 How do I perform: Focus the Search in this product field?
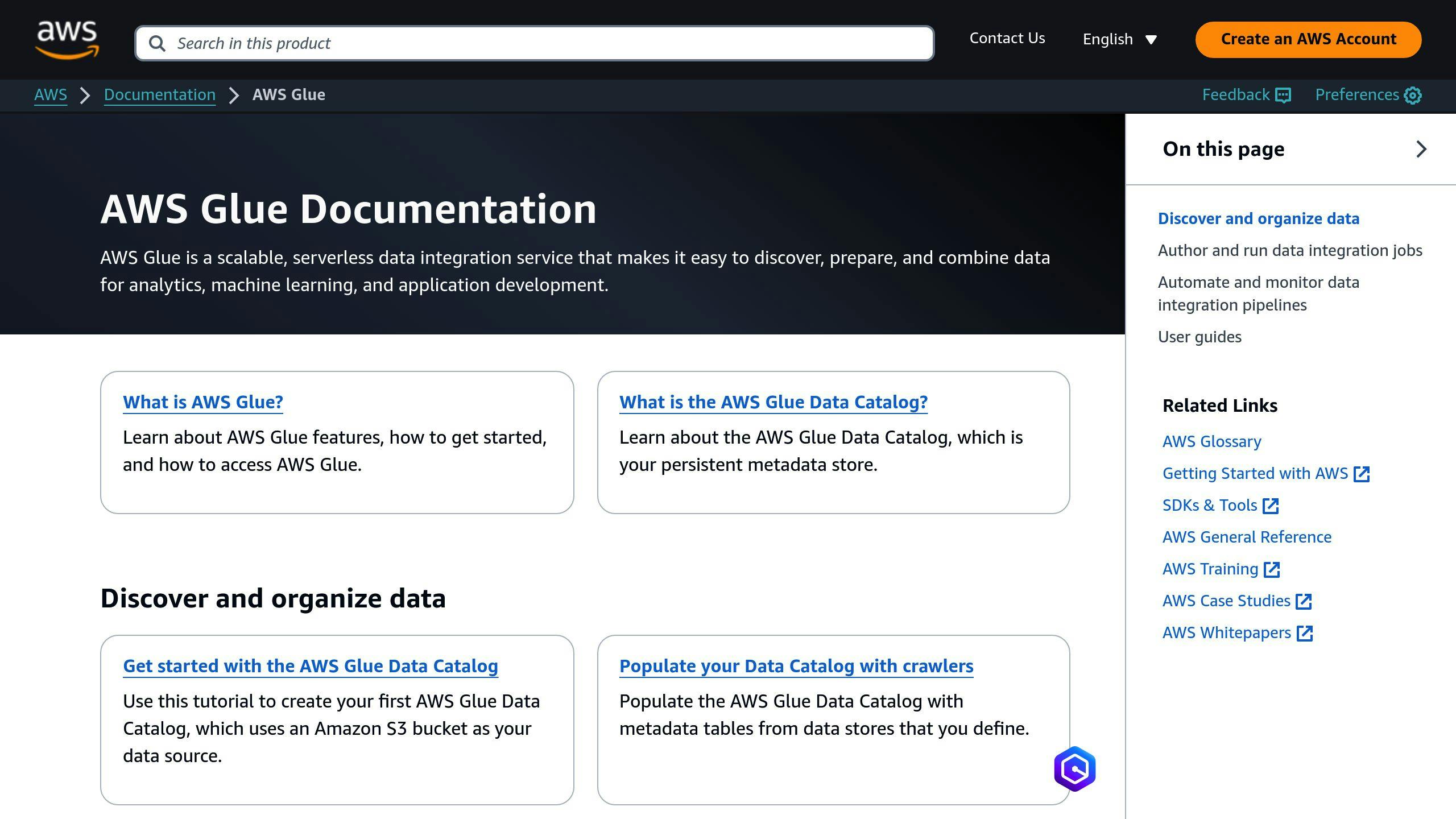click(534, 43)
